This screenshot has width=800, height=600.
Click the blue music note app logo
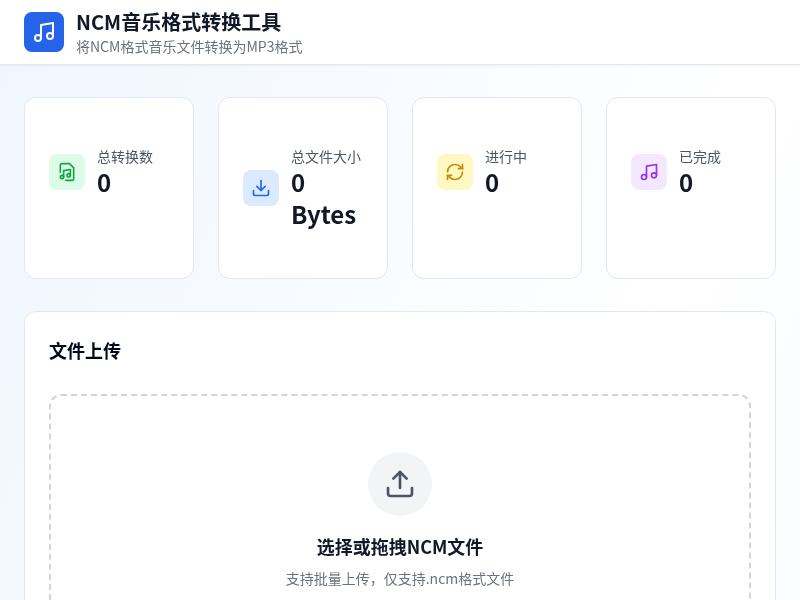tap(44, 32)
